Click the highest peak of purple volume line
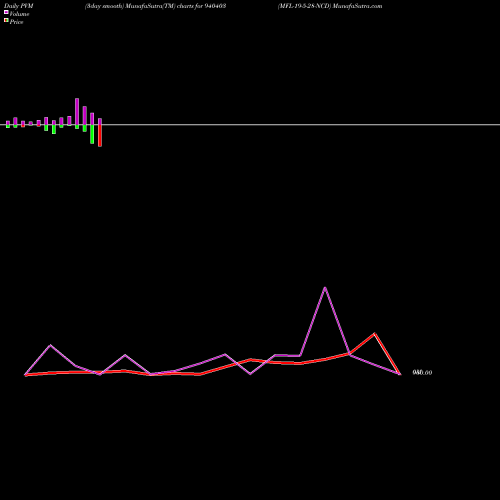The width and height of the screenshot is (500, 500). 325,288
